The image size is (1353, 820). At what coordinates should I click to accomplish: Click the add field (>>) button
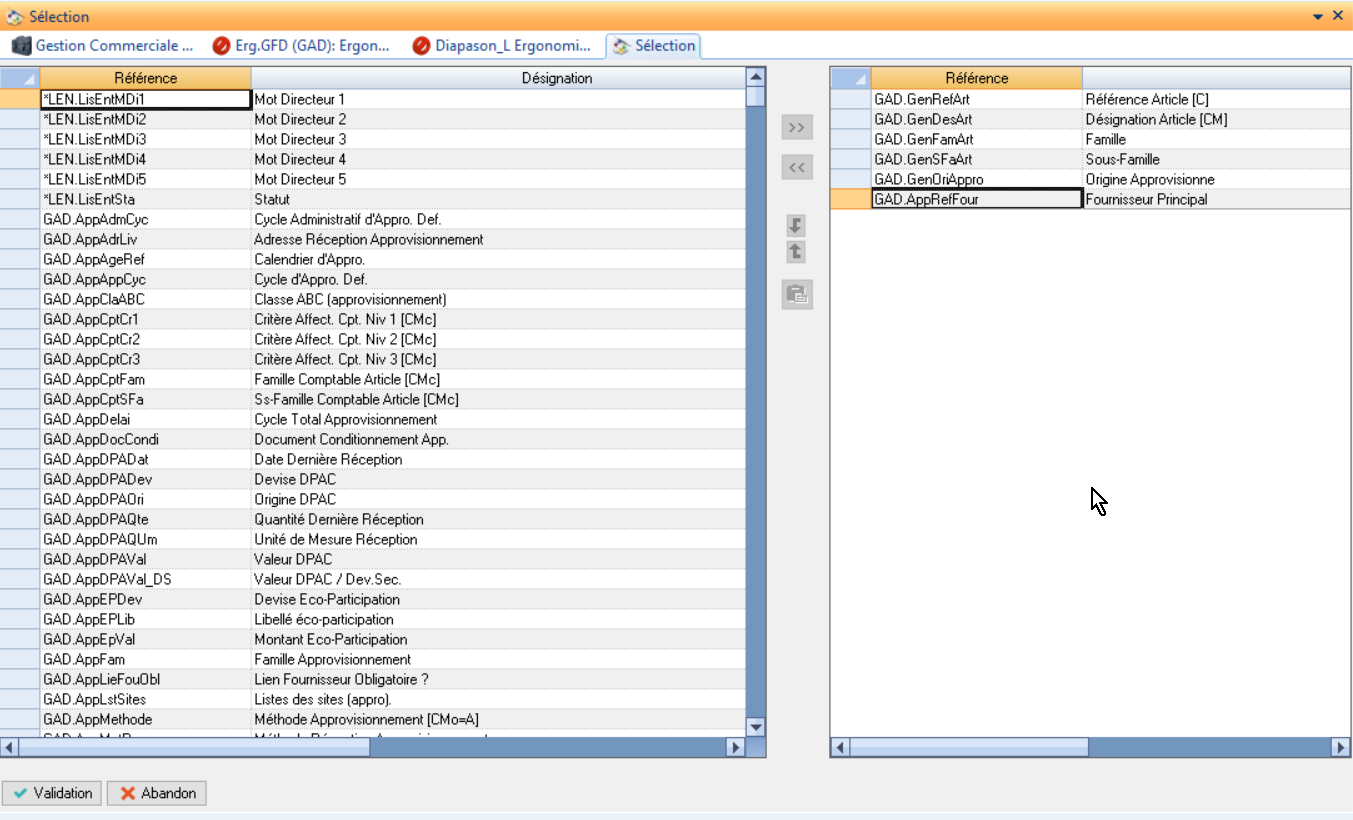(796, 128)
